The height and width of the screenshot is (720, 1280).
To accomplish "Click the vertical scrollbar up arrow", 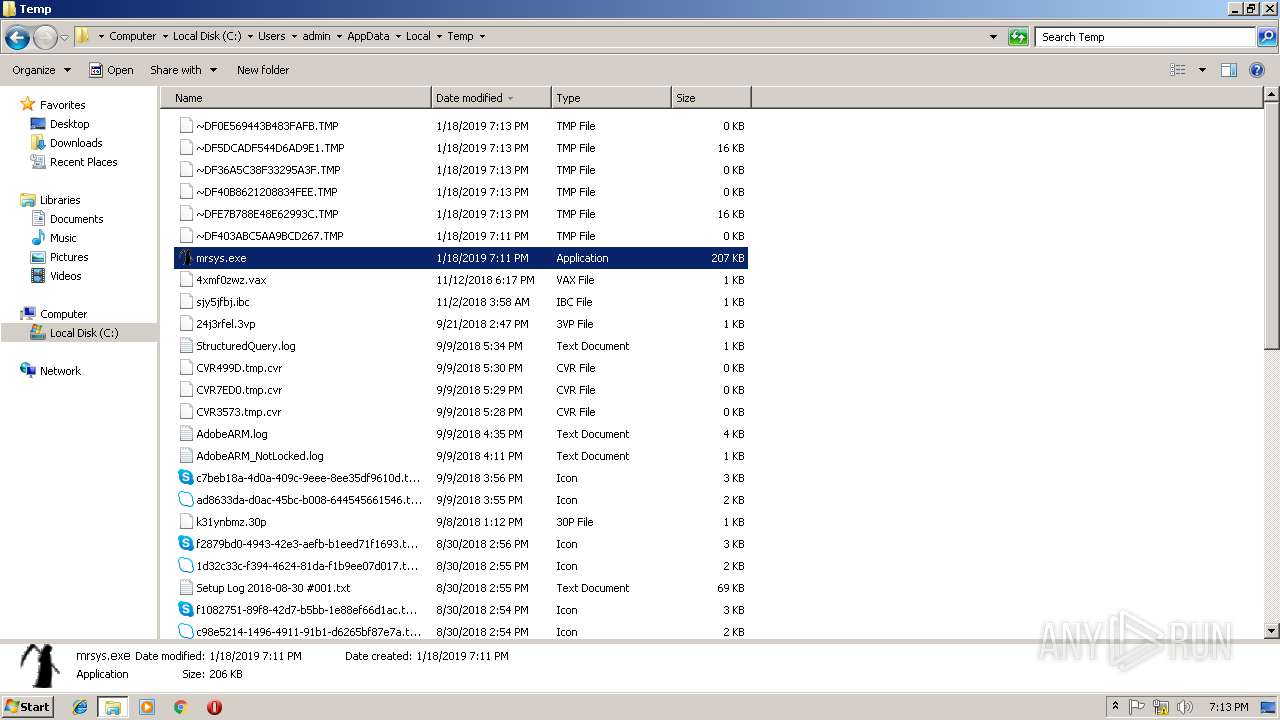I will (x=1272, y=95).
